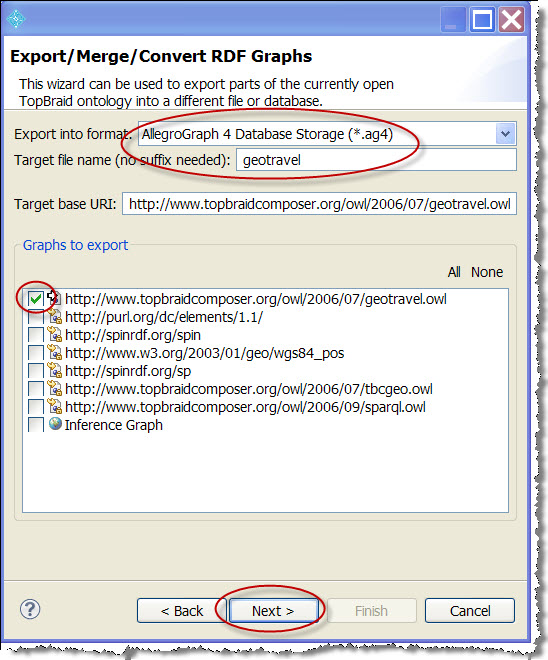This screenshot has width=548, height=660.
Task: Select the http://spinrdf.org/sp row text
Action: [x=128, y=371]
